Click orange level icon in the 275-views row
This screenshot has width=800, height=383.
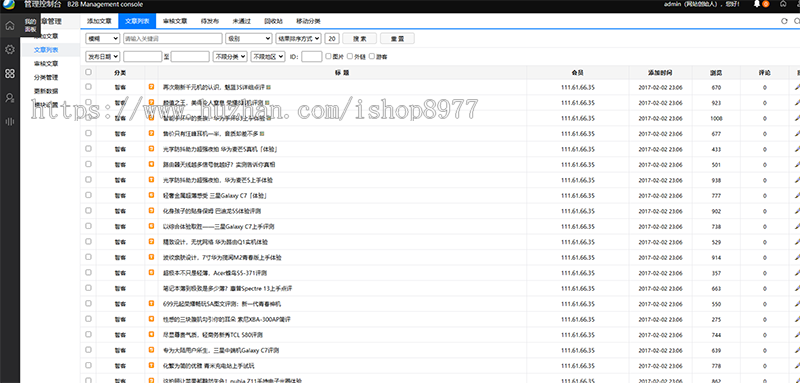[151, 319]
